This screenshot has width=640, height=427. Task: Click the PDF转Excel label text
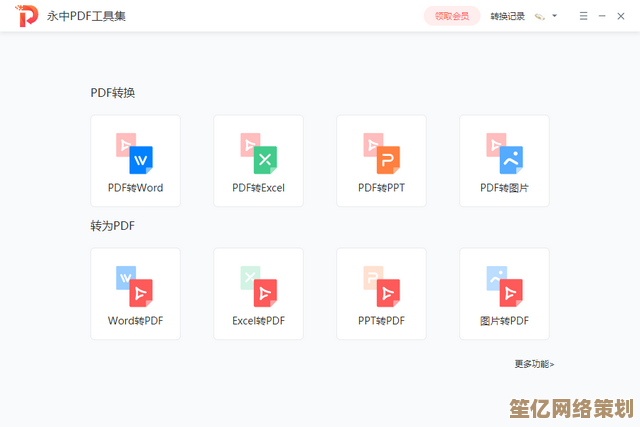point(258,188)
